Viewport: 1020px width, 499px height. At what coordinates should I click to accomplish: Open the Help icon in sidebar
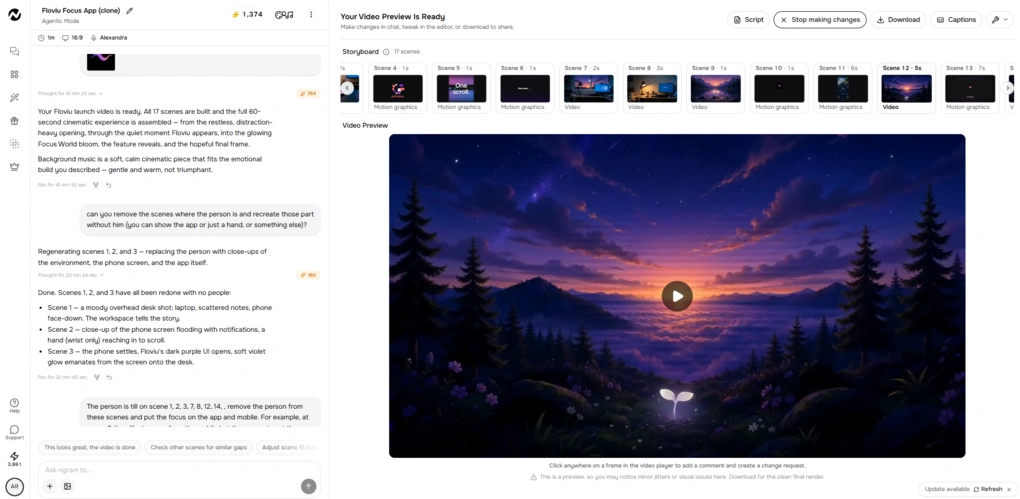coord(14,405)
